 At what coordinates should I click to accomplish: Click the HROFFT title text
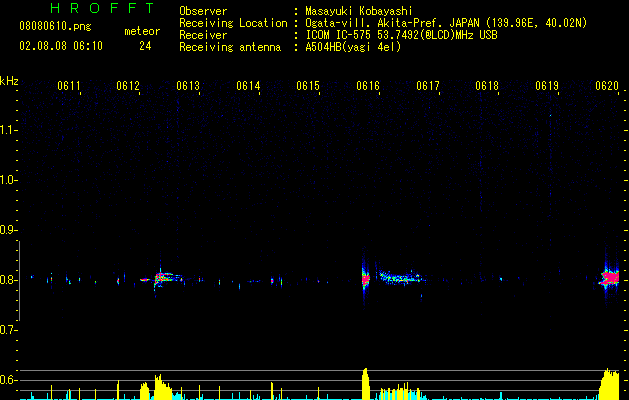tap(102, 8)
